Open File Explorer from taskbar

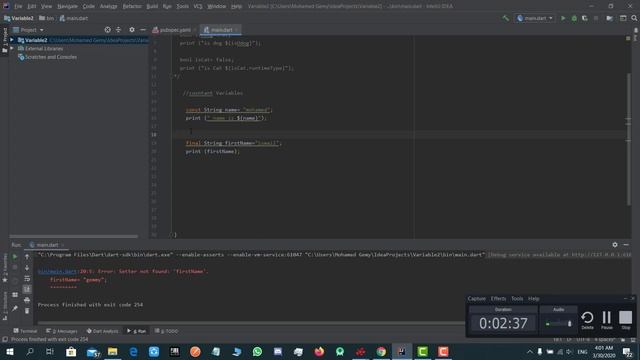coord(113,351)
